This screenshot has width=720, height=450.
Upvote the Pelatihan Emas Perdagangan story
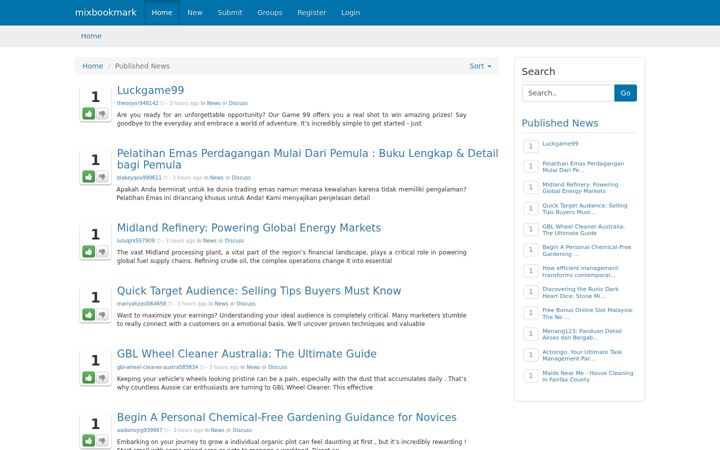click(89, 176)
